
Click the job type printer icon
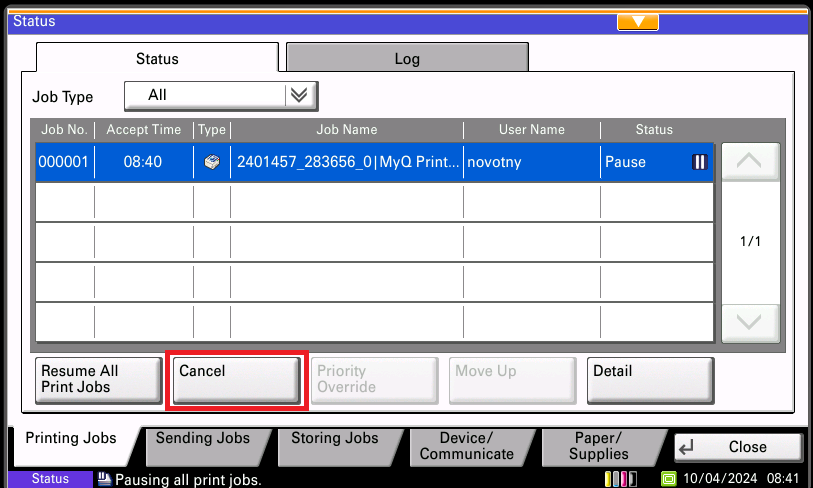pos(211,162)
